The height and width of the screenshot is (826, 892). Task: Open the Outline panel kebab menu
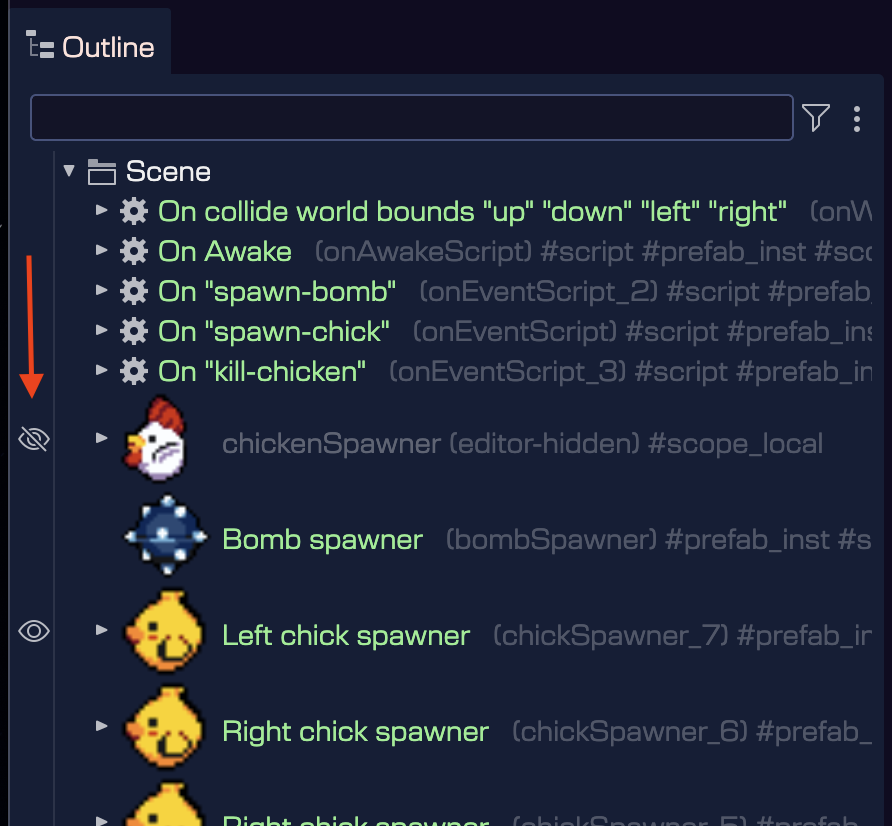857,119
